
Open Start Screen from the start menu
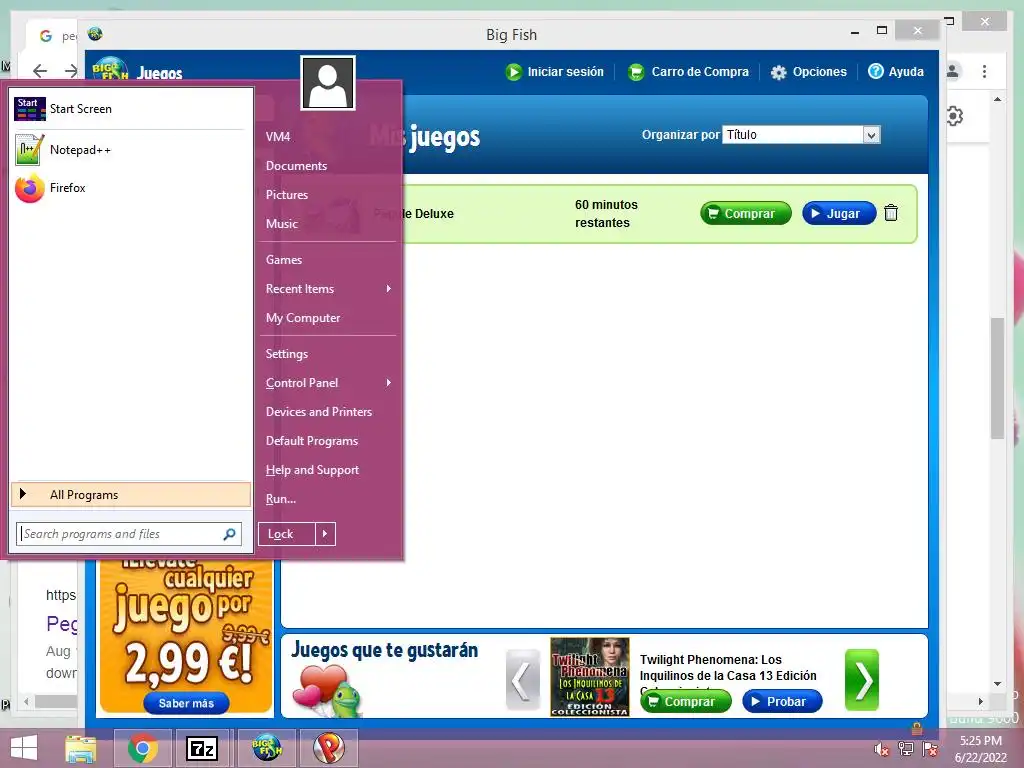pyautogui.click(x=131, y=109)
